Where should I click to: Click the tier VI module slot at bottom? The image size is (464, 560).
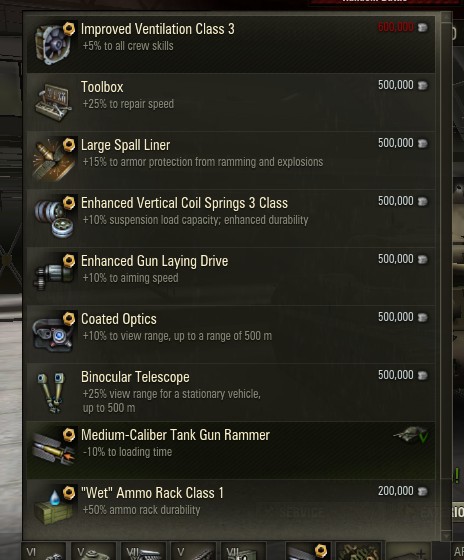[44, 551]
